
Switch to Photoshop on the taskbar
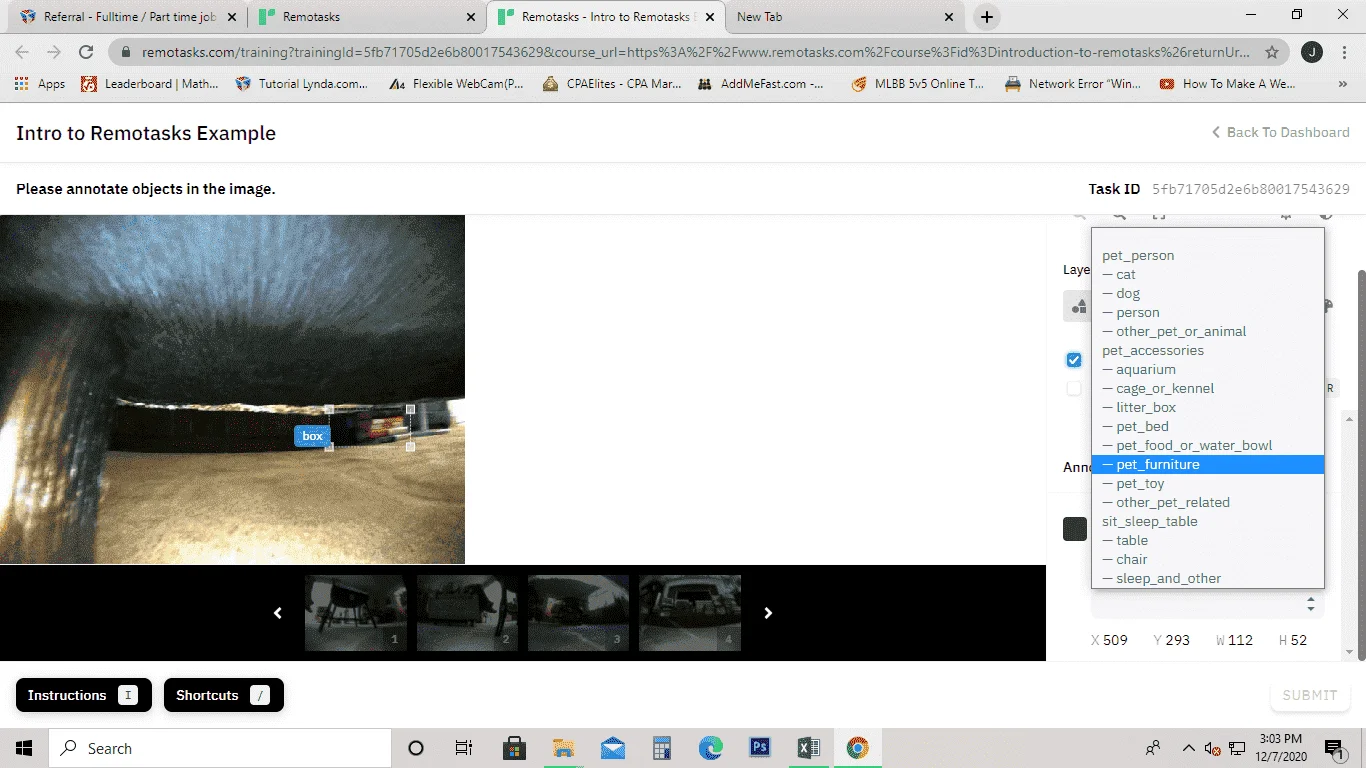tap(760, 748)
